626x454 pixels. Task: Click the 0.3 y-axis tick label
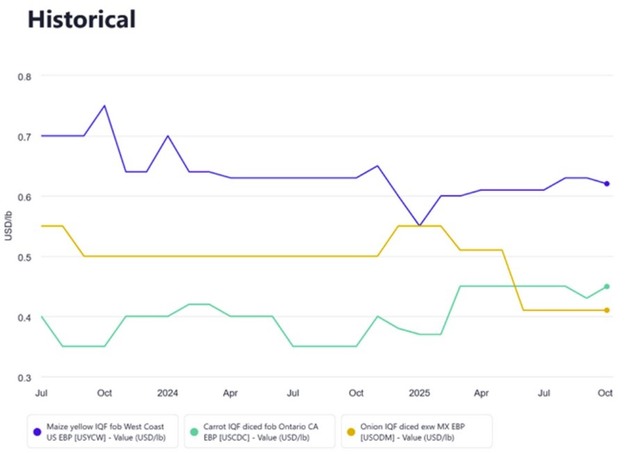pos(24,378)
